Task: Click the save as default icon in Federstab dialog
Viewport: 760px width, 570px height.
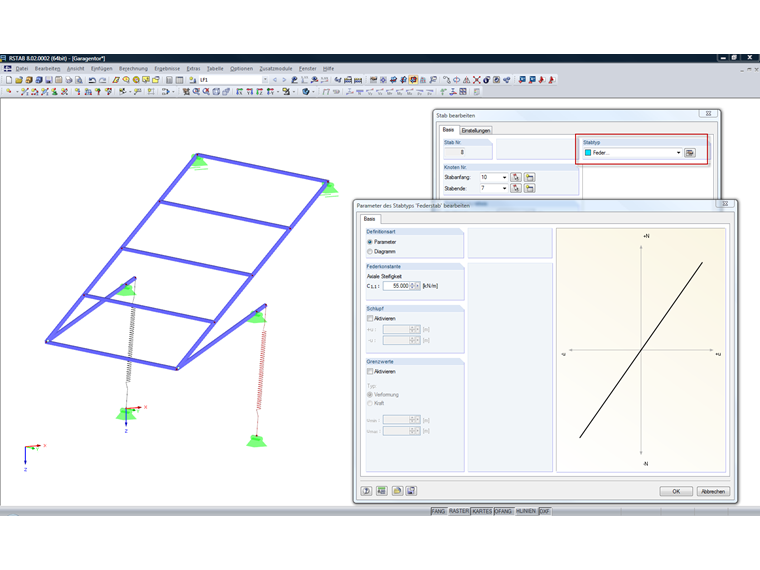Action: [x=411, y=491]
